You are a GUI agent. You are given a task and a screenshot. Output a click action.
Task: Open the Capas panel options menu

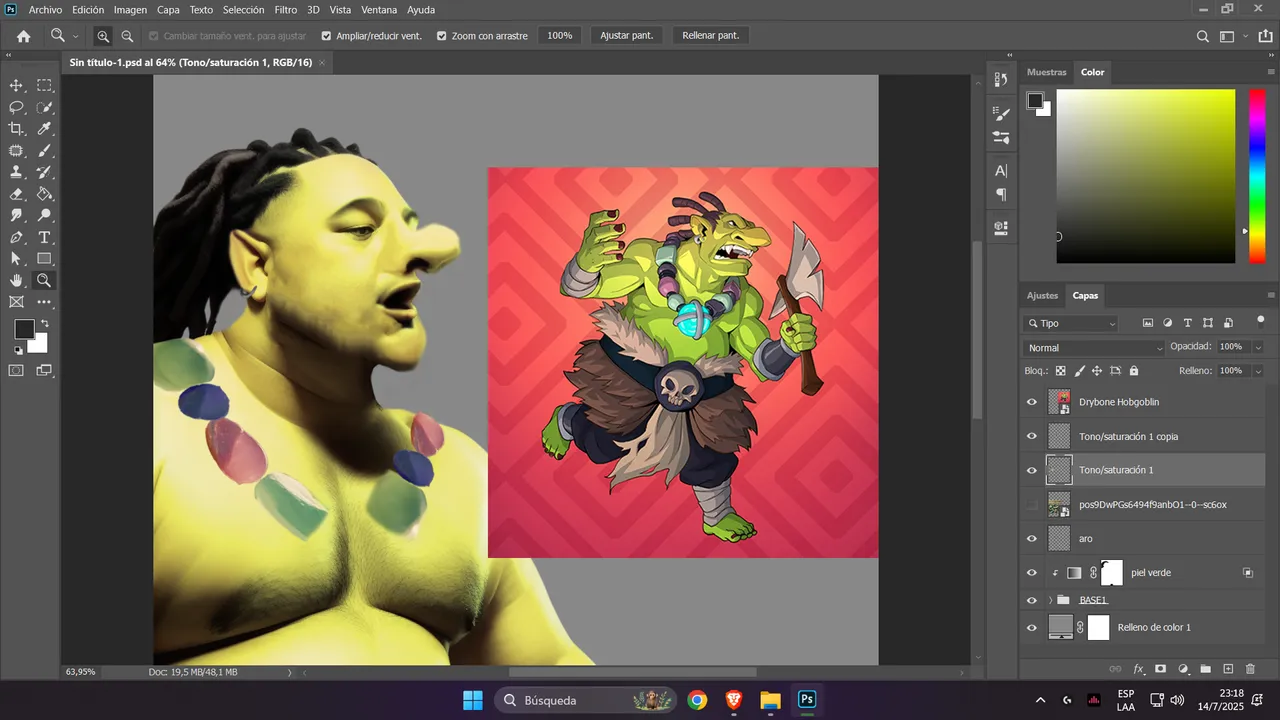[1271, 295]
